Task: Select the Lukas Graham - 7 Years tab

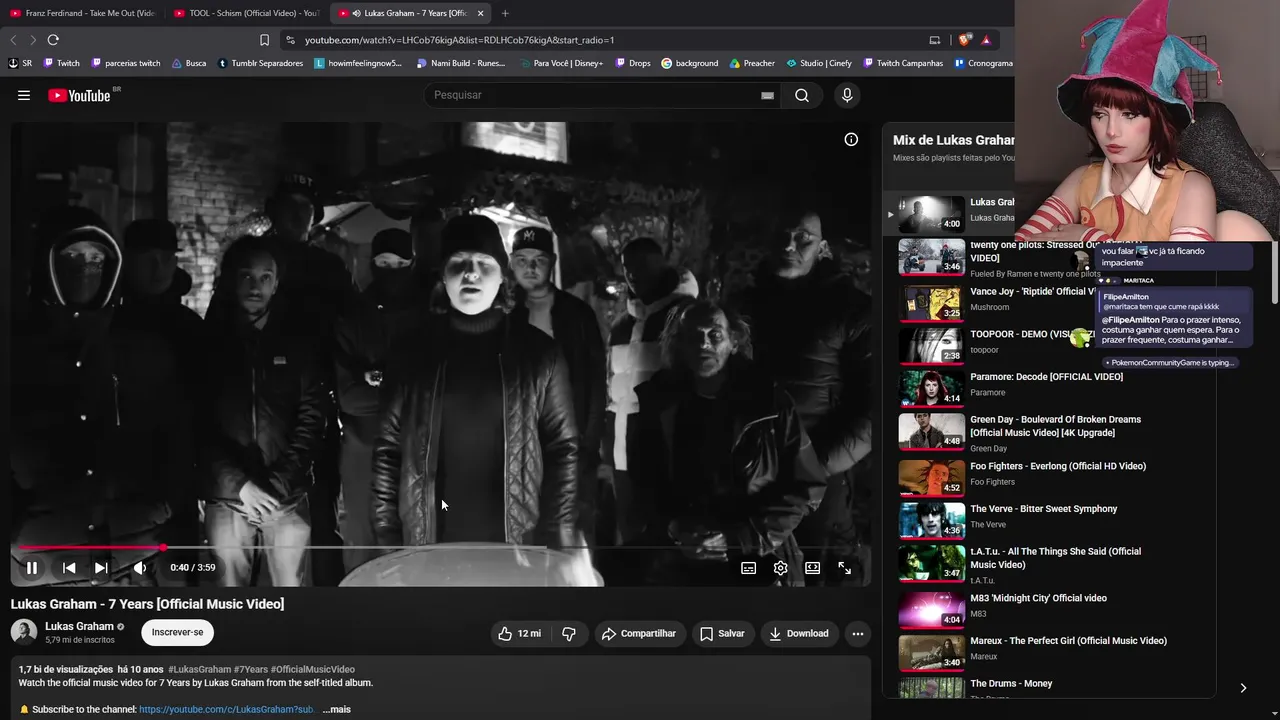Action: 410,13
